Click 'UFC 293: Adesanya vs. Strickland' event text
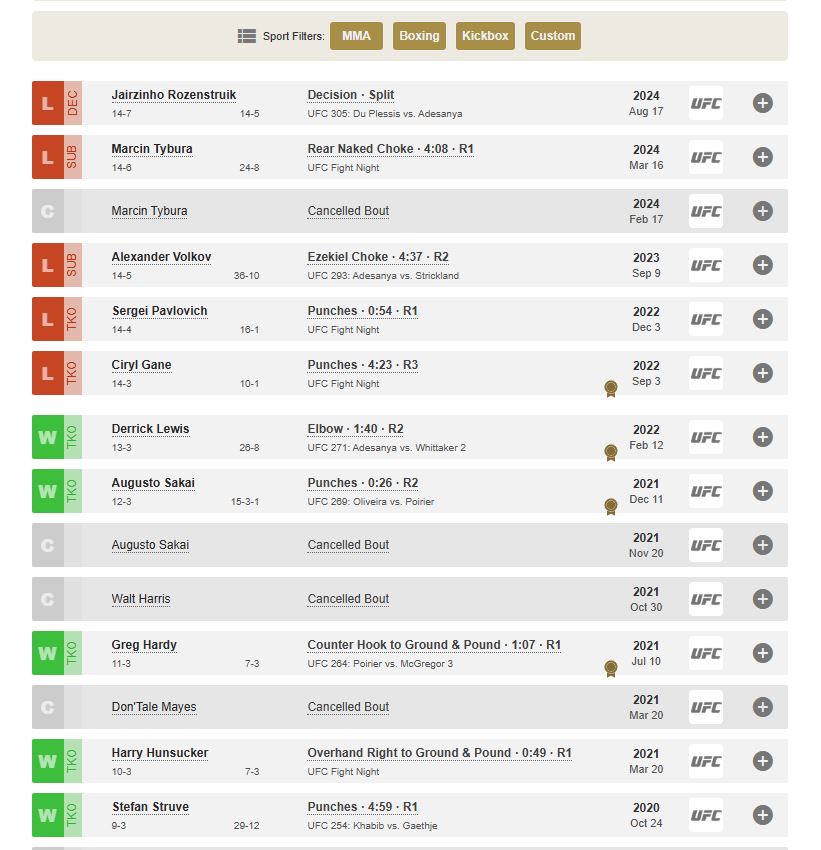This screenshot has width=821, height=850. (383, 276)
